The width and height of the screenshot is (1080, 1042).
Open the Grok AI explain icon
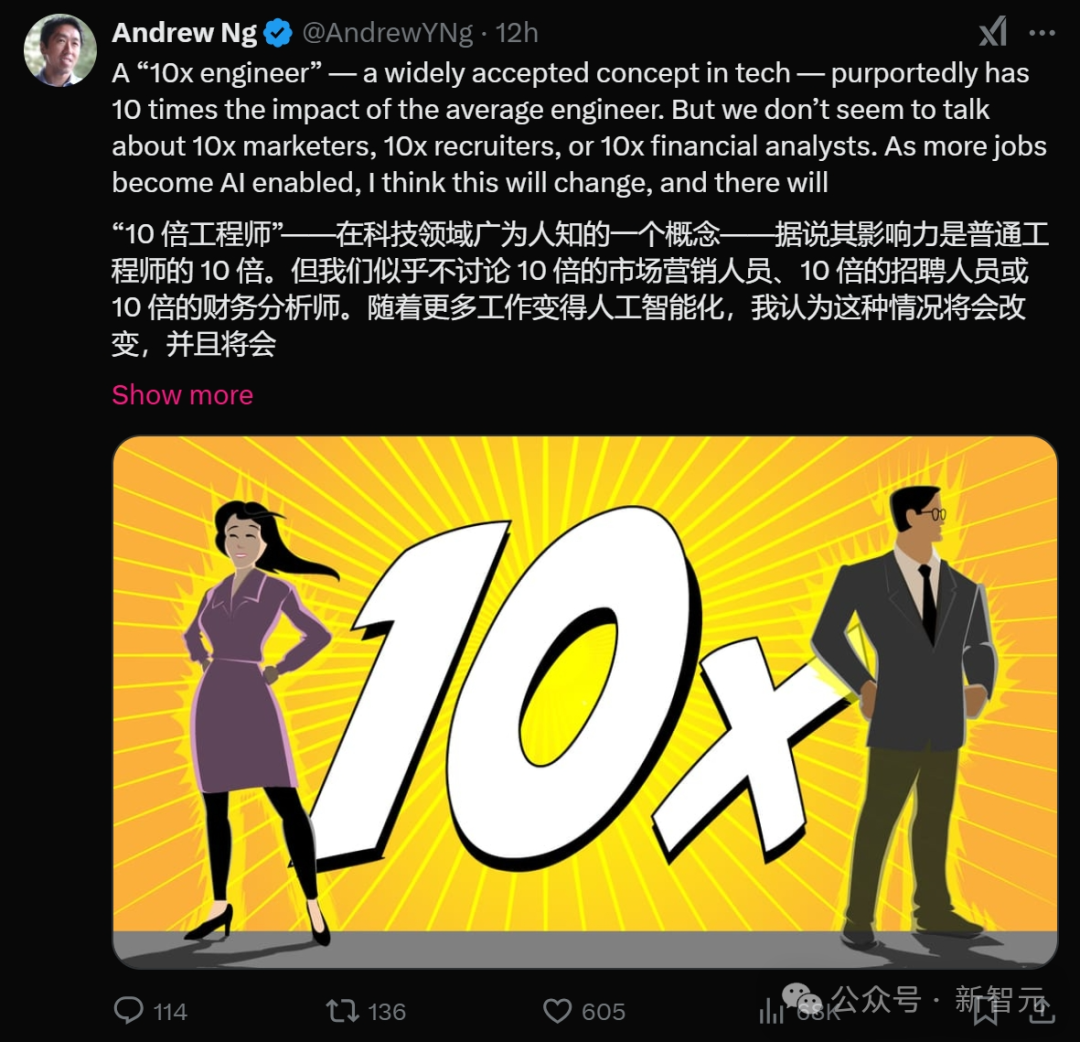click(994, 32)
